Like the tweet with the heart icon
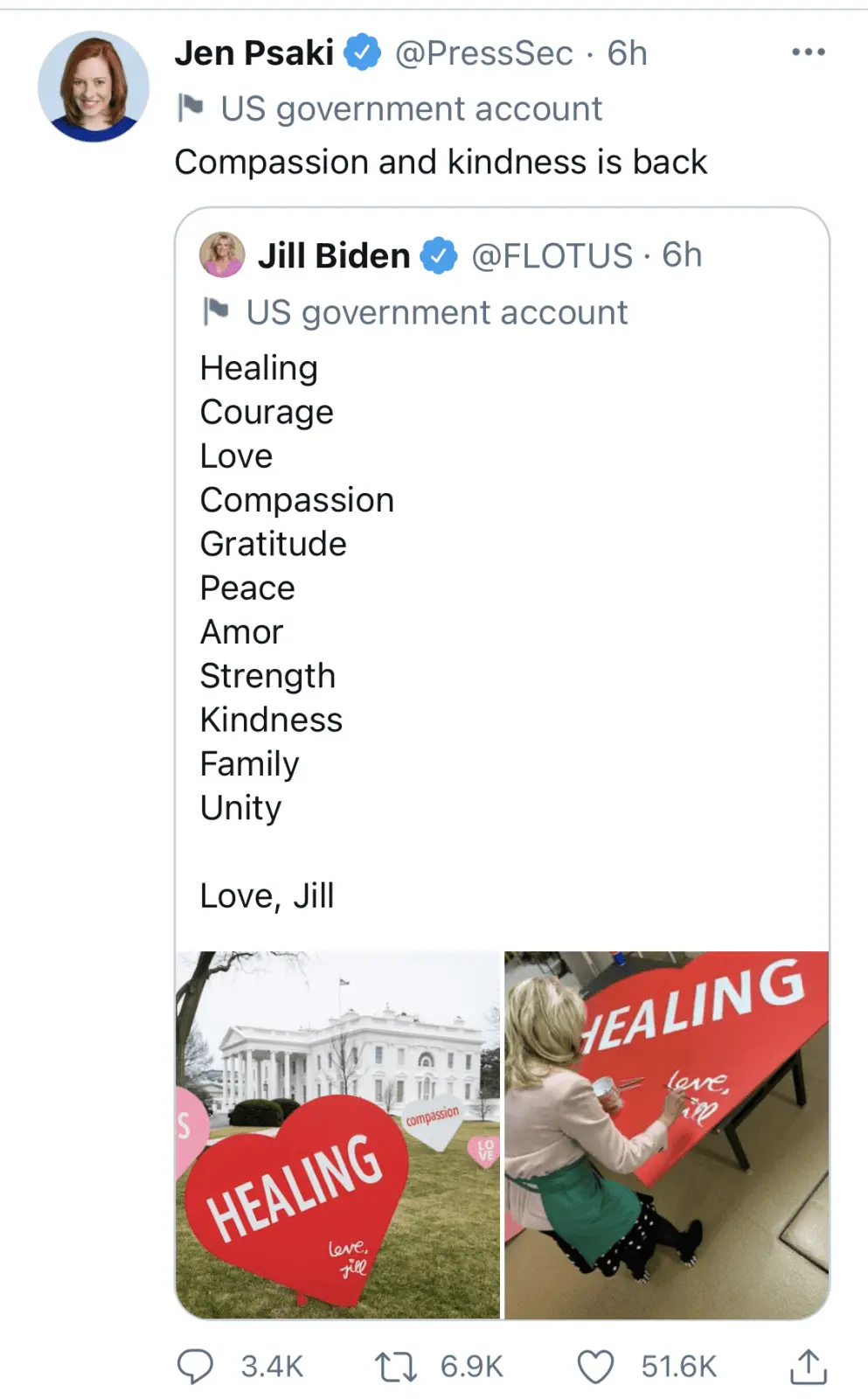 (595, 1366)
